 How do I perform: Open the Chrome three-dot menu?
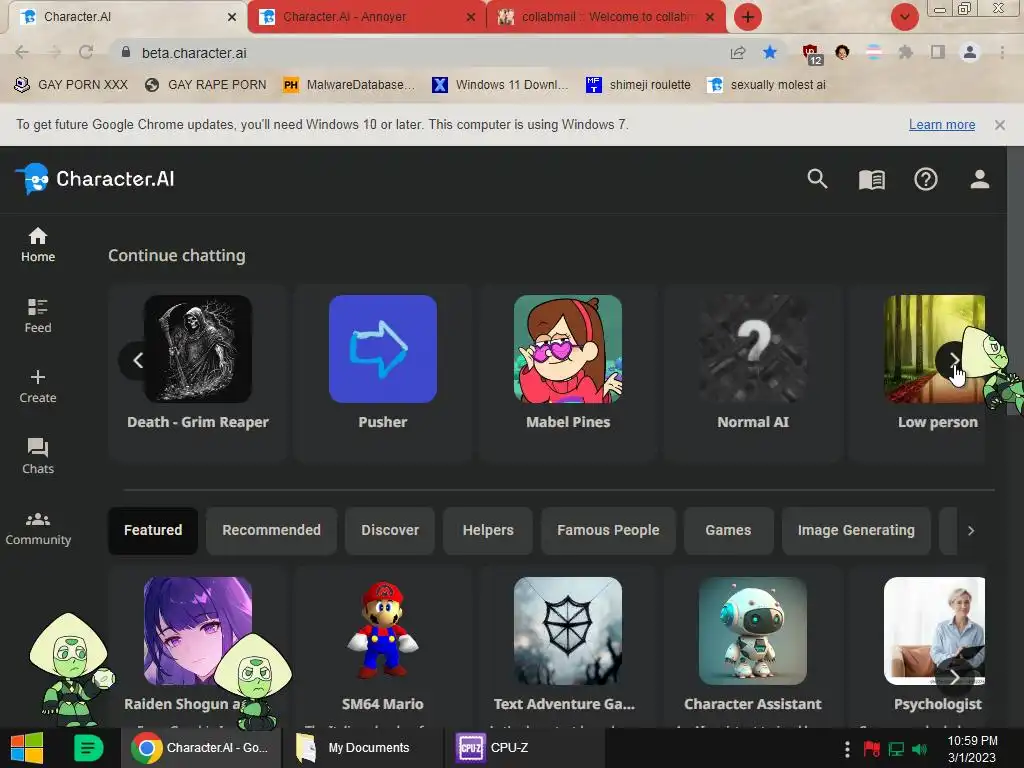[1002, 52]
